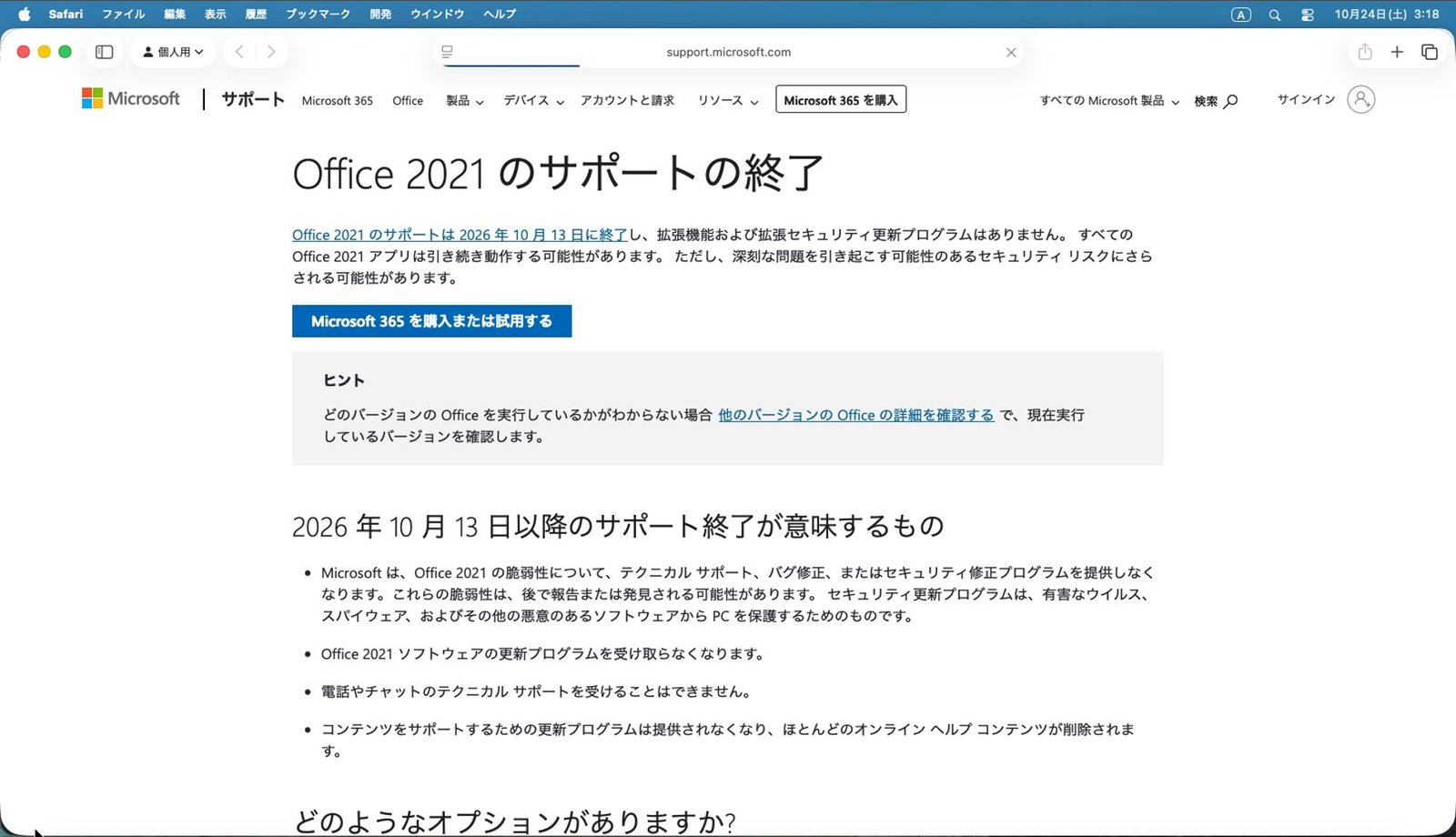
Task: Click the support.microsoft.com address field
Action: (x=729, y=52)
